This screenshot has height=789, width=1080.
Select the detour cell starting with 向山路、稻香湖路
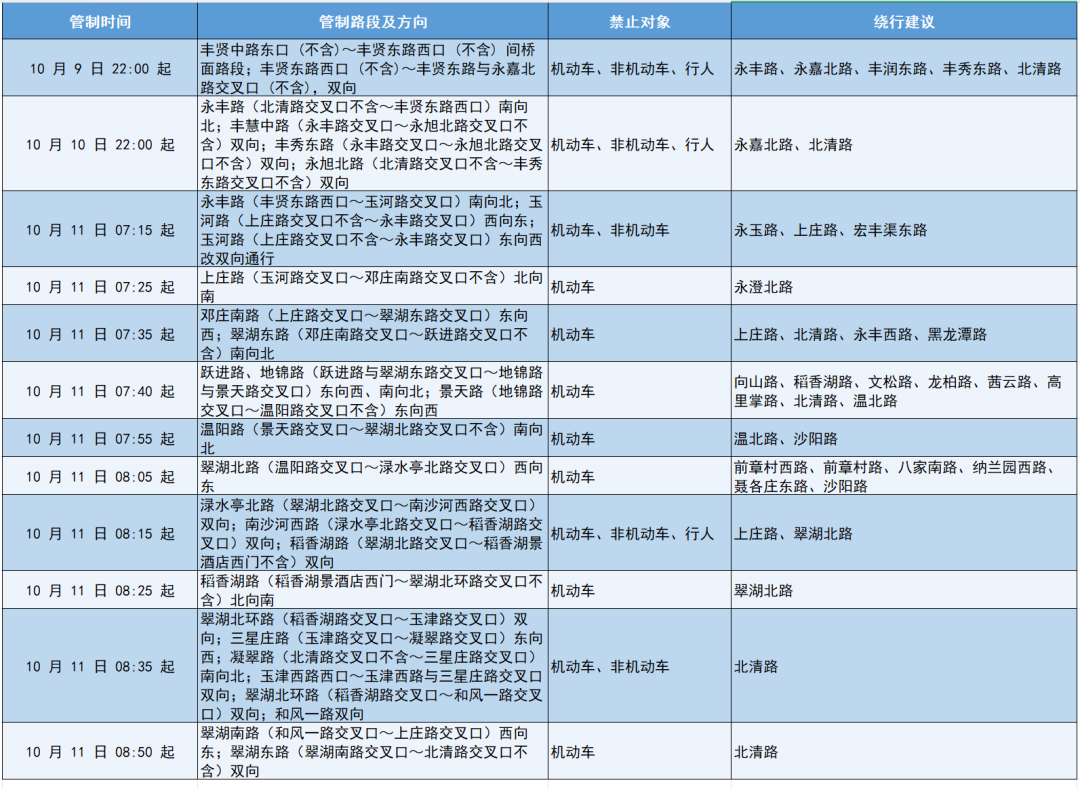[904, 391]
